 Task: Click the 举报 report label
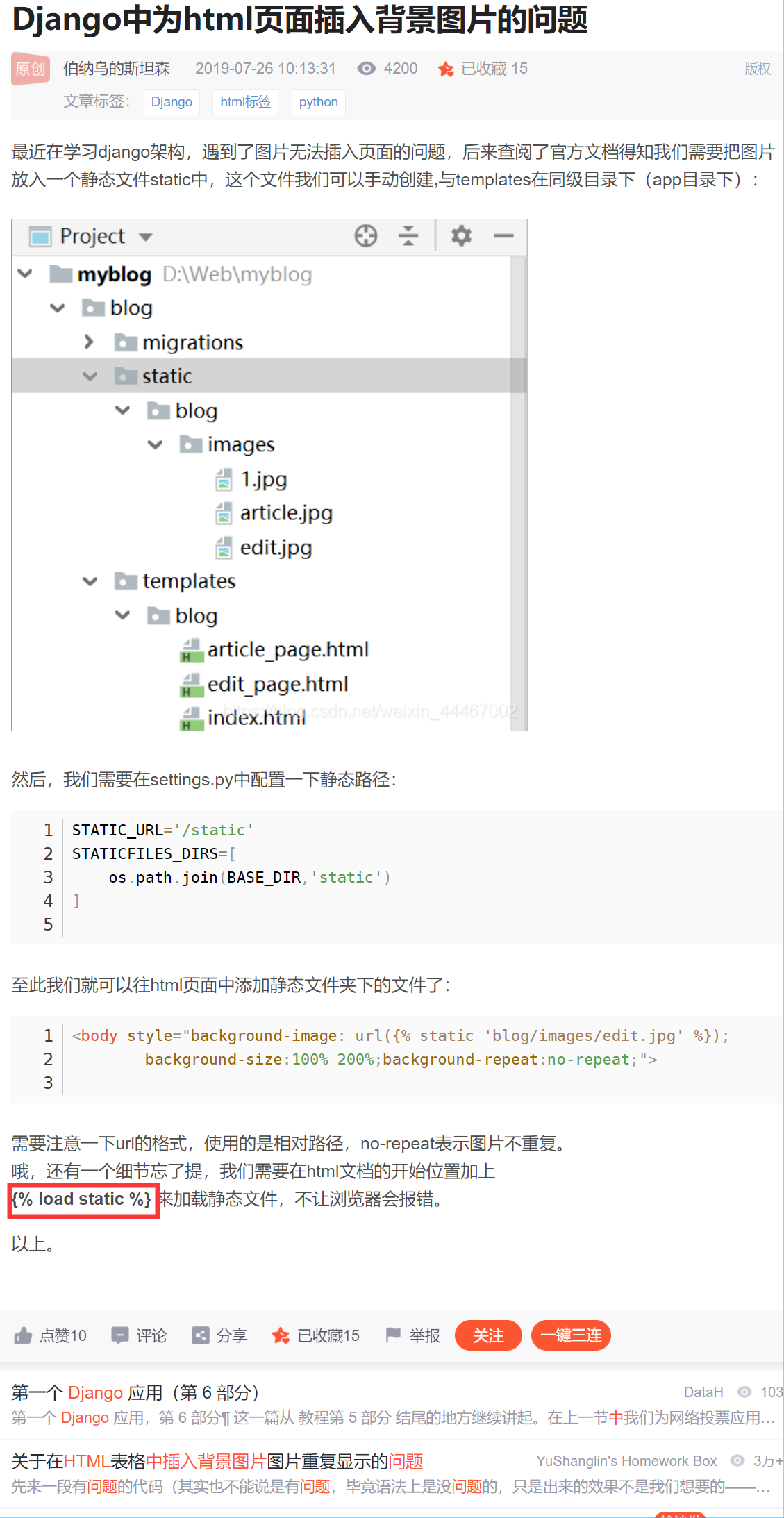424,1335
